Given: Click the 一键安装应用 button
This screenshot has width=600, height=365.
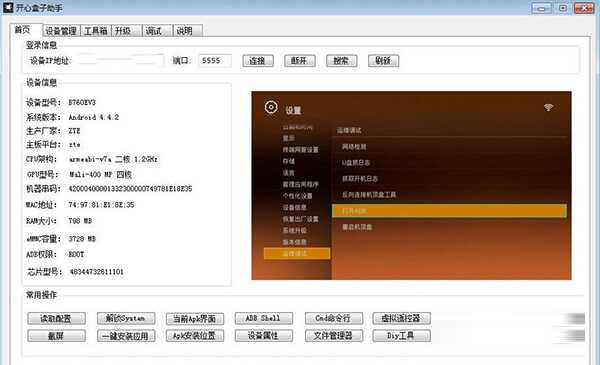Looking at the screenshot, I should click(126, 336).
